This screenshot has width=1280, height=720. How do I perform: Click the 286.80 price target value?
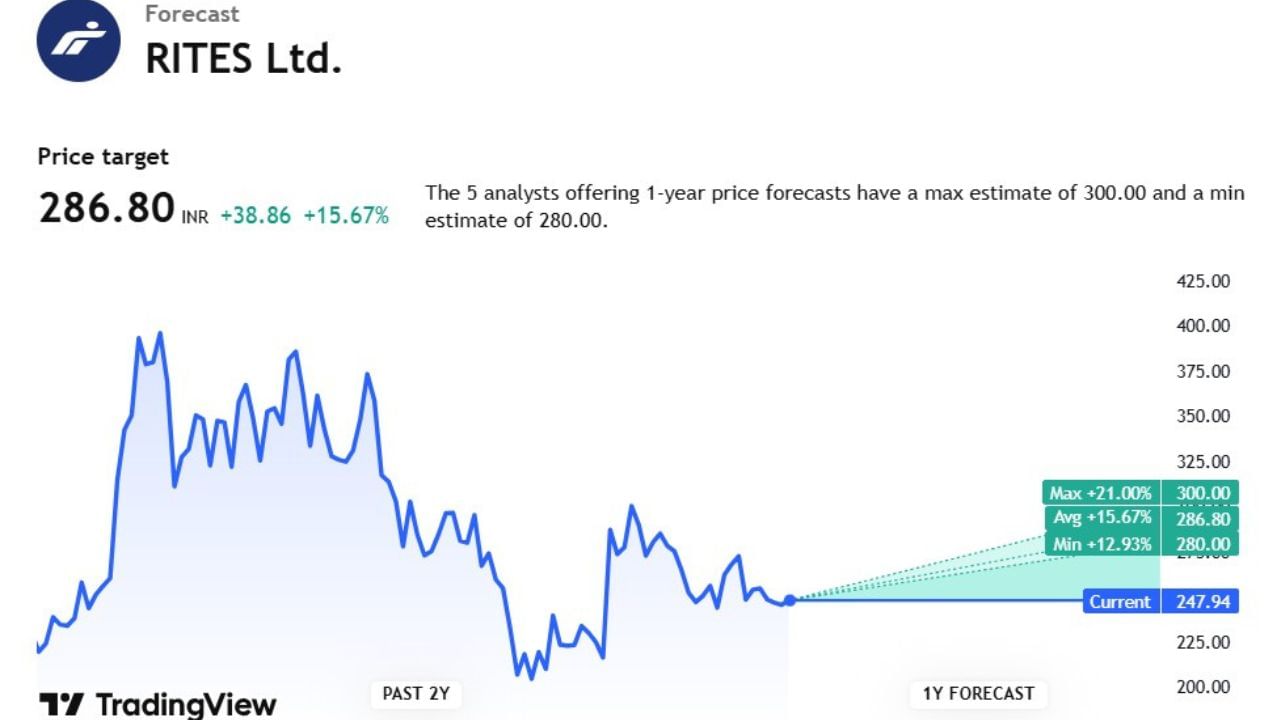(106, 208)
